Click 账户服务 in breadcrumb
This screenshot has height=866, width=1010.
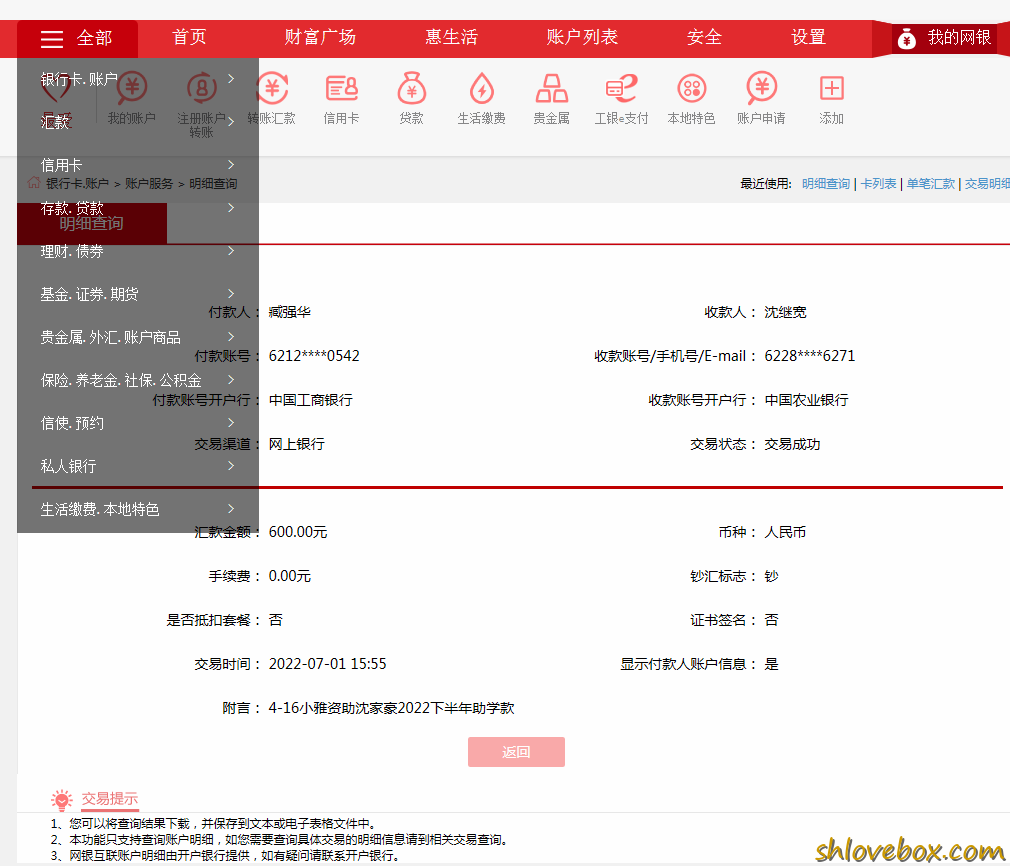[149, 184]
